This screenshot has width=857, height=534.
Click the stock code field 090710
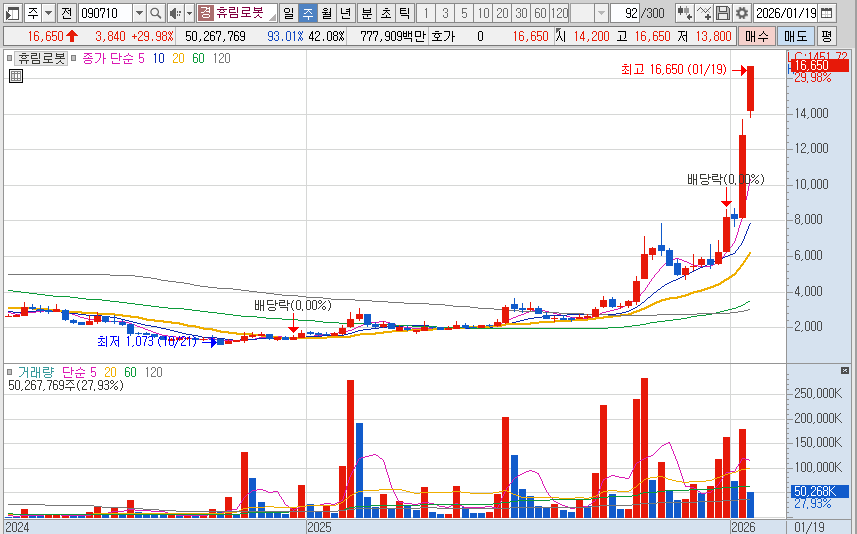[x=105, y=13]
